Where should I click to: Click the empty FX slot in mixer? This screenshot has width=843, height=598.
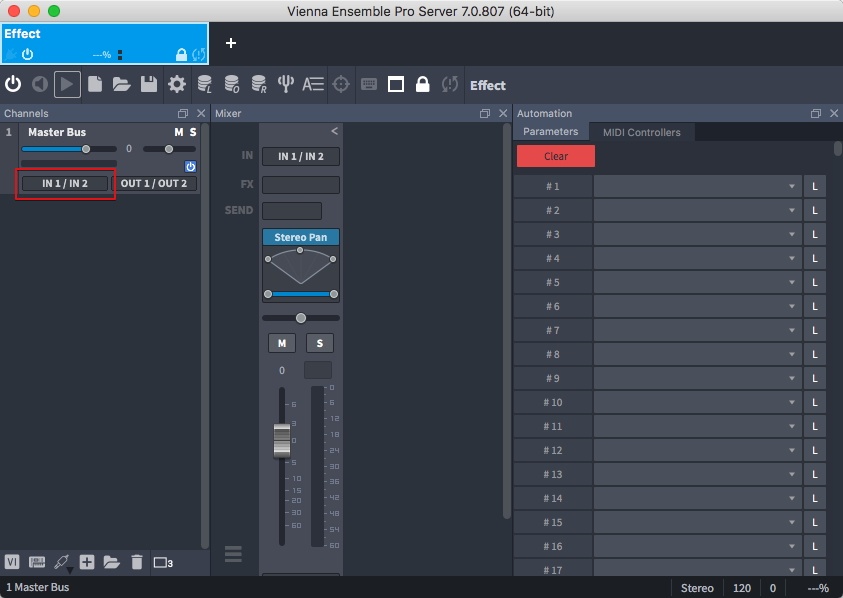[301, 184]
